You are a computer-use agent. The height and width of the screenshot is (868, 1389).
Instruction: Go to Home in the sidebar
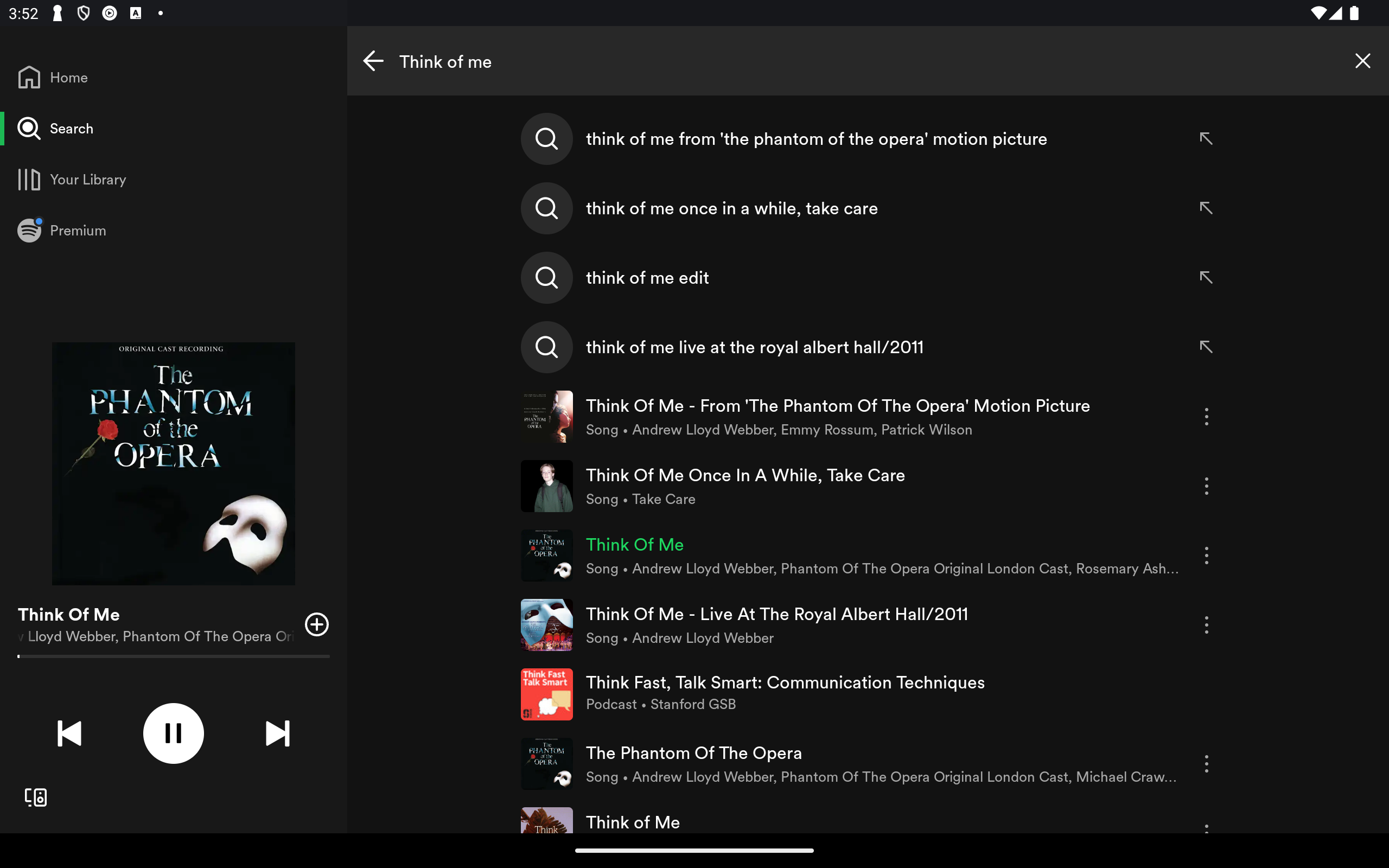pos(53,78)
